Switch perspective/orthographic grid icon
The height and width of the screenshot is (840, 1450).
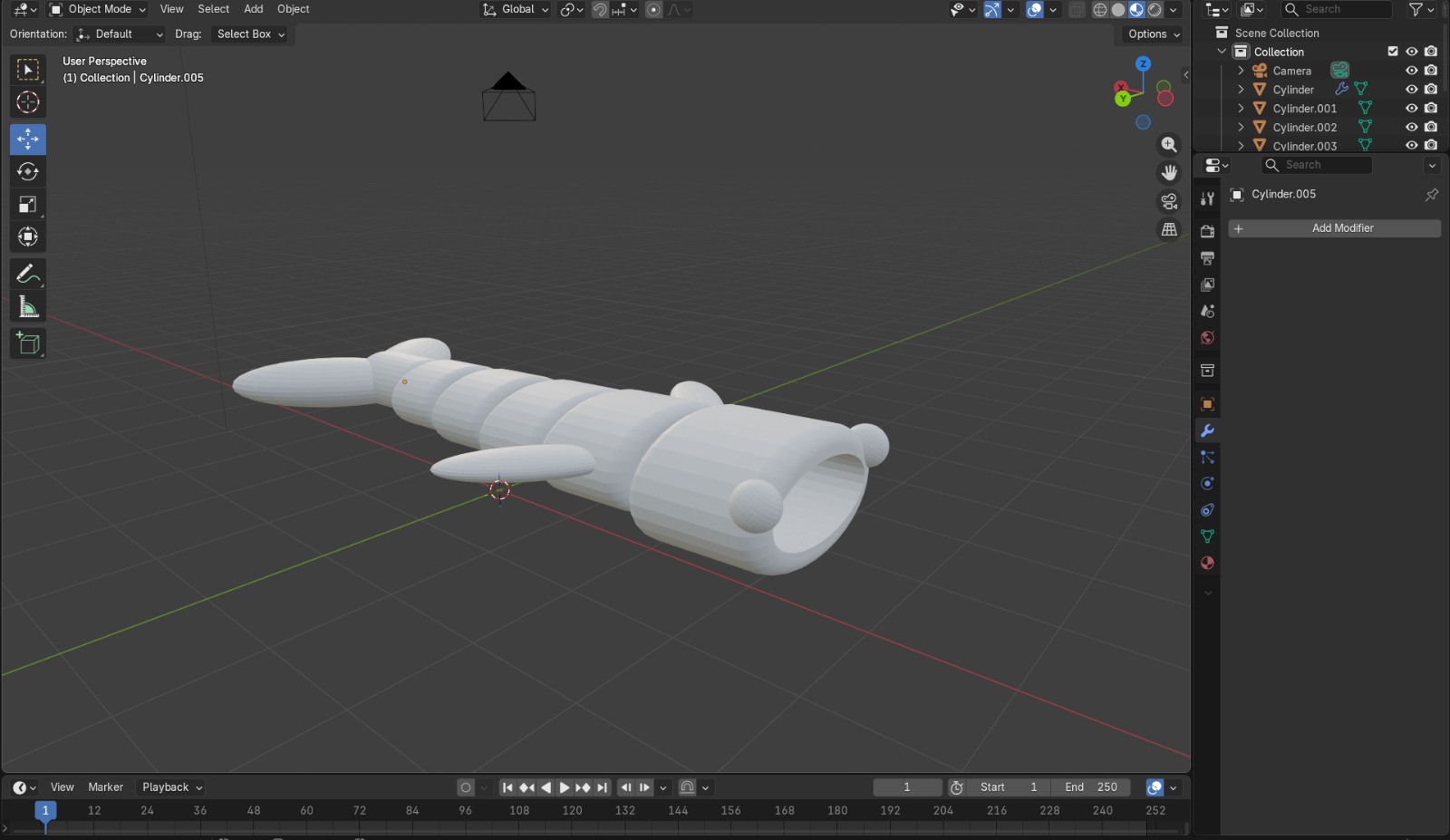point(1170,229)
